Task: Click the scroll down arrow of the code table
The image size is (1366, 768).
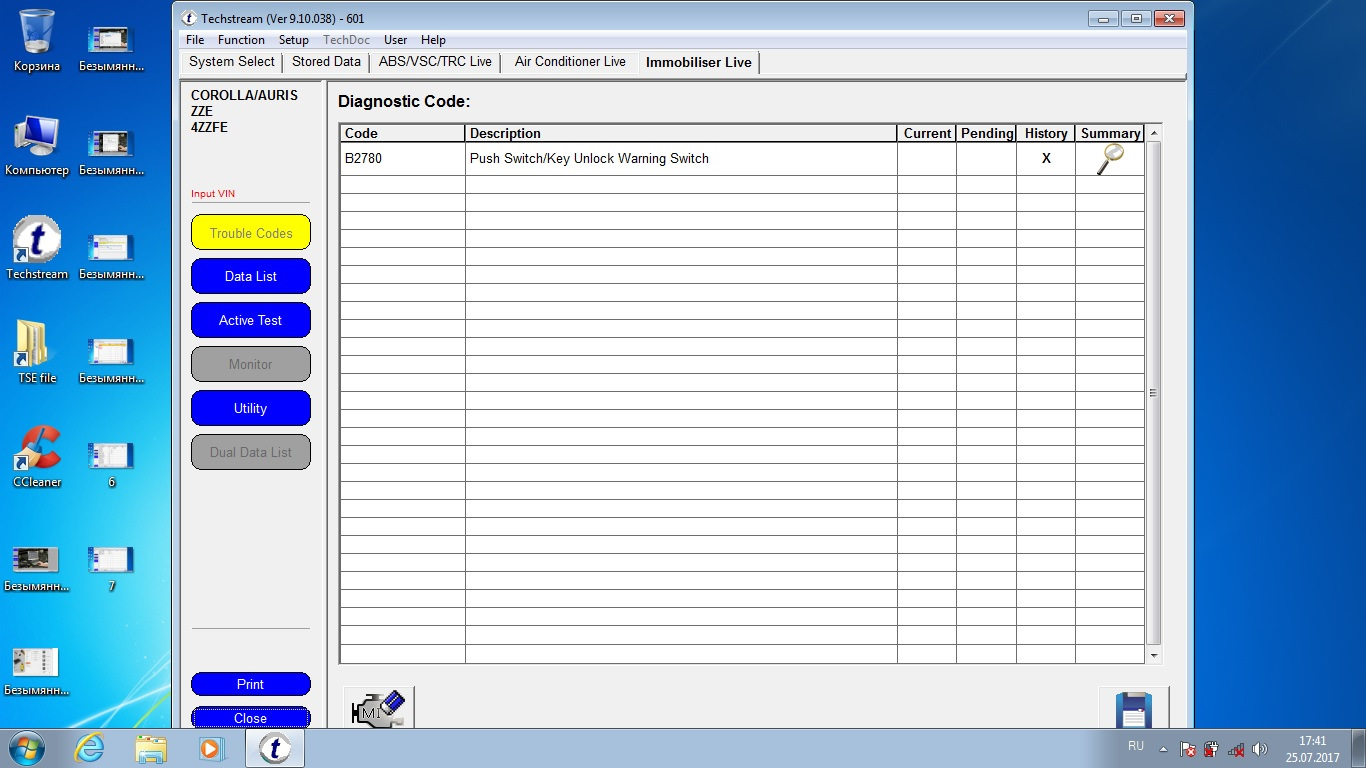Action: 1154,655
